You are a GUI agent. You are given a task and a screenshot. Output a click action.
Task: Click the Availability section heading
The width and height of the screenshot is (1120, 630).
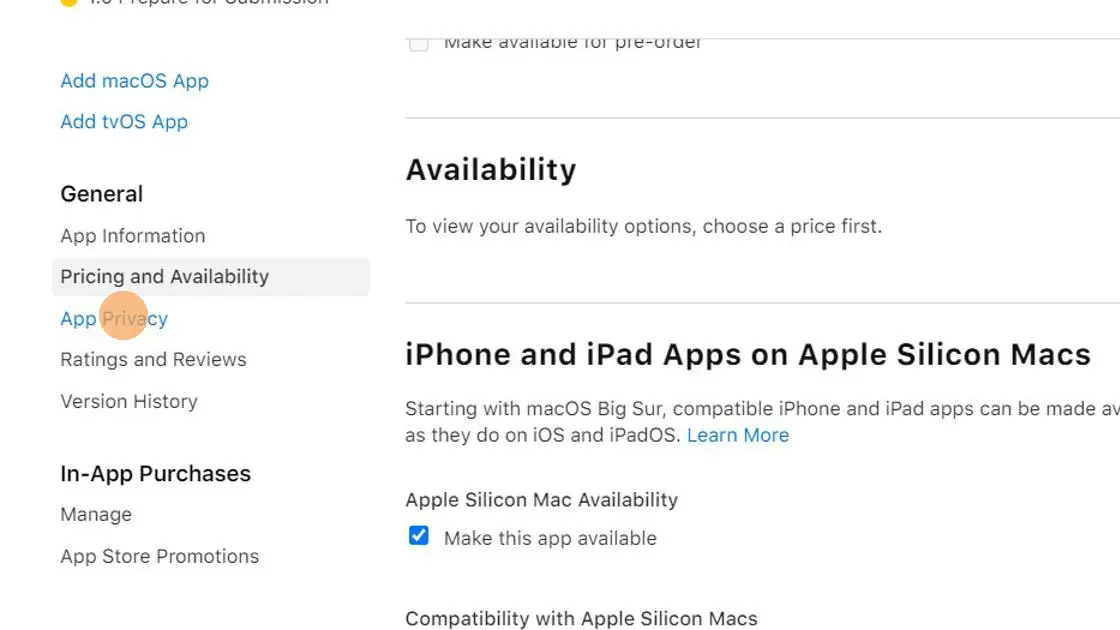pyautogui.click(x=491, y=169)
